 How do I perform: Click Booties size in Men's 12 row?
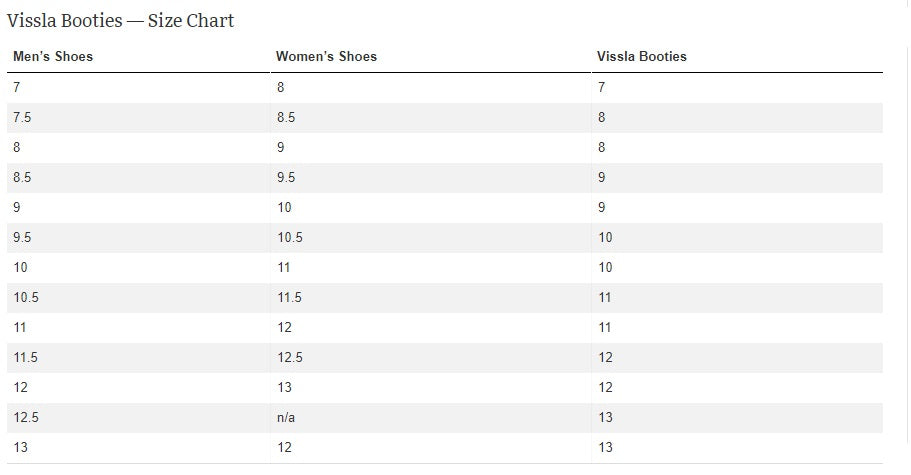605,387
